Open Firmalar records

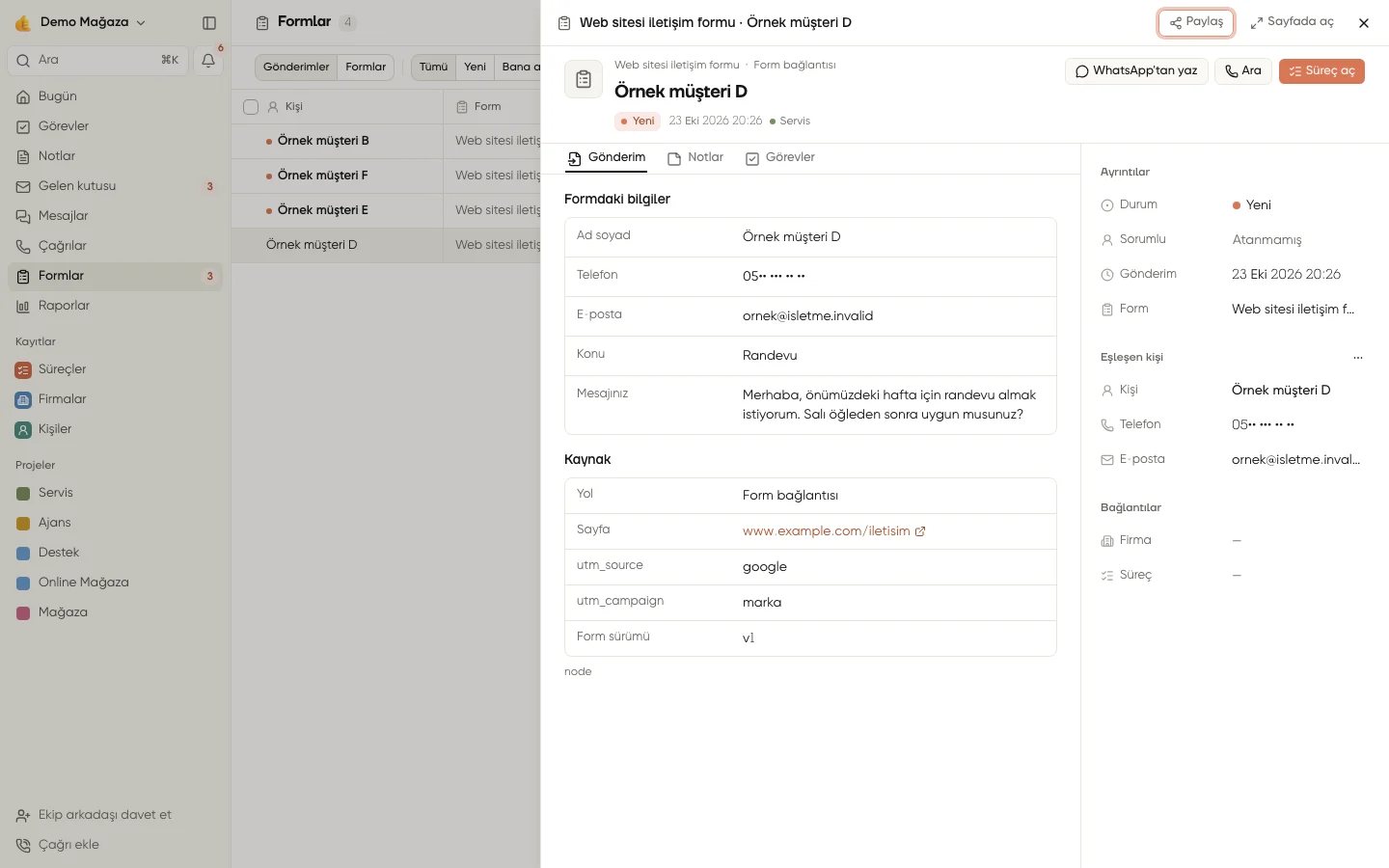115,399
